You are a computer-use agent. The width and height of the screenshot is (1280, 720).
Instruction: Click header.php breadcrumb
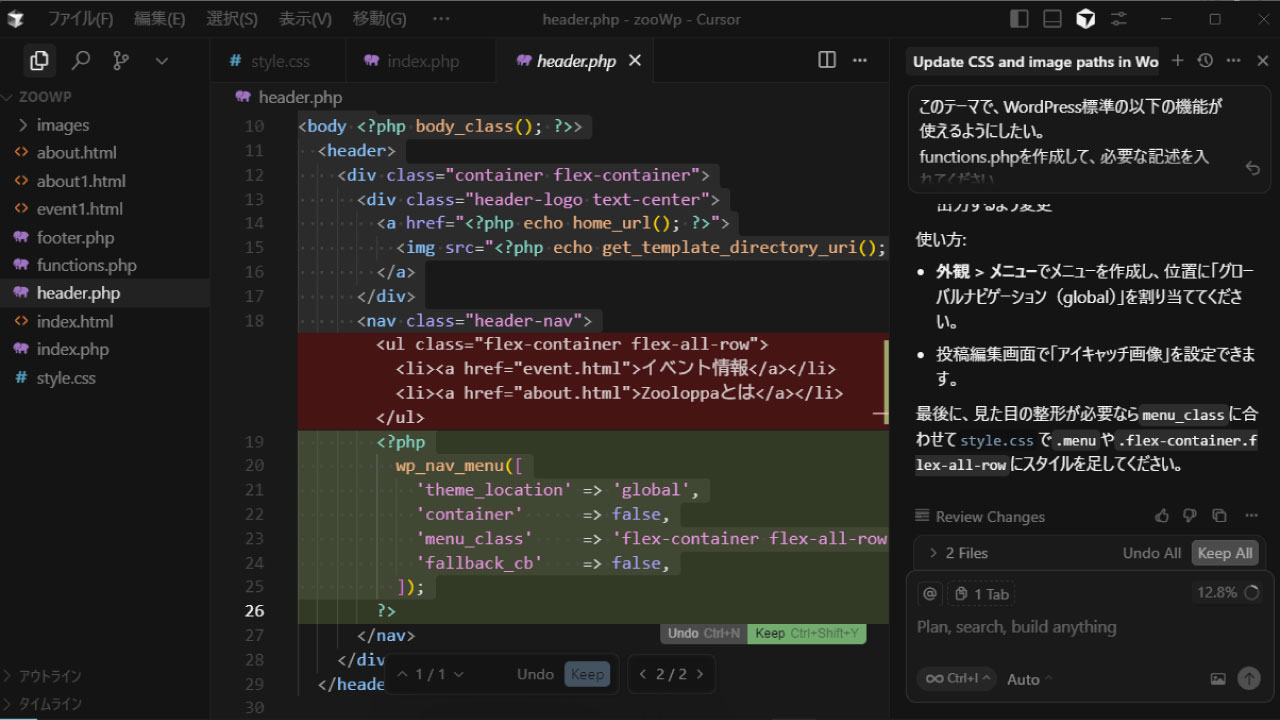[299, 97]
